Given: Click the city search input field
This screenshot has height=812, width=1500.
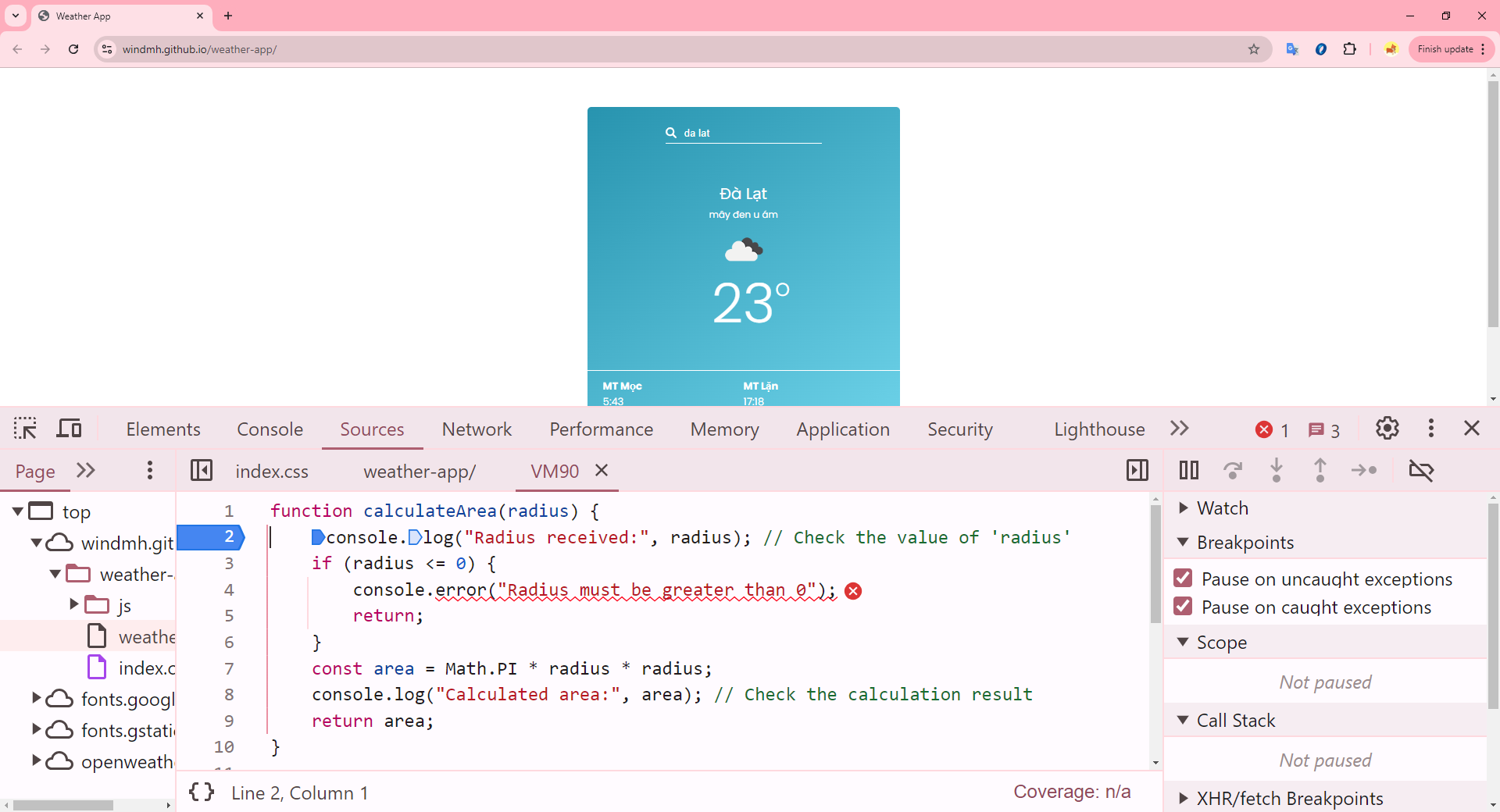Looking at the screenshot, I should 750,134.
